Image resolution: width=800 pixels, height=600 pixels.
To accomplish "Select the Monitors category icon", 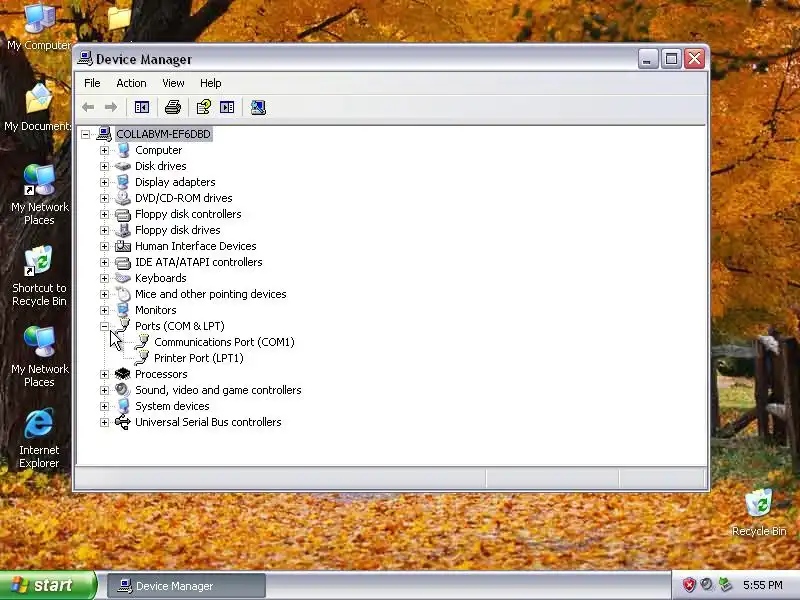I will (122, 310).
